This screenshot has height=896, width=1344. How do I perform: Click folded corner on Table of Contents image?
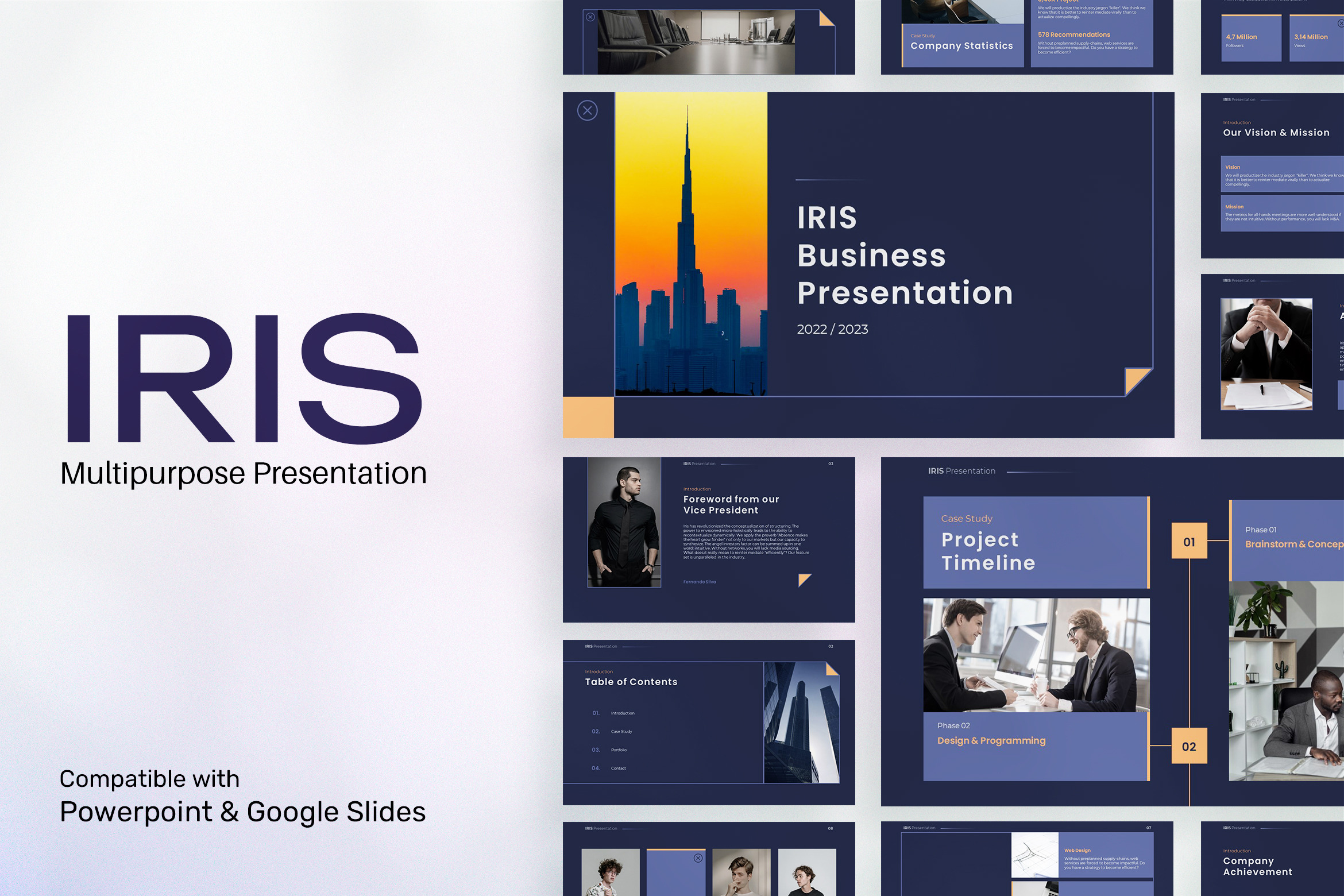832,669
